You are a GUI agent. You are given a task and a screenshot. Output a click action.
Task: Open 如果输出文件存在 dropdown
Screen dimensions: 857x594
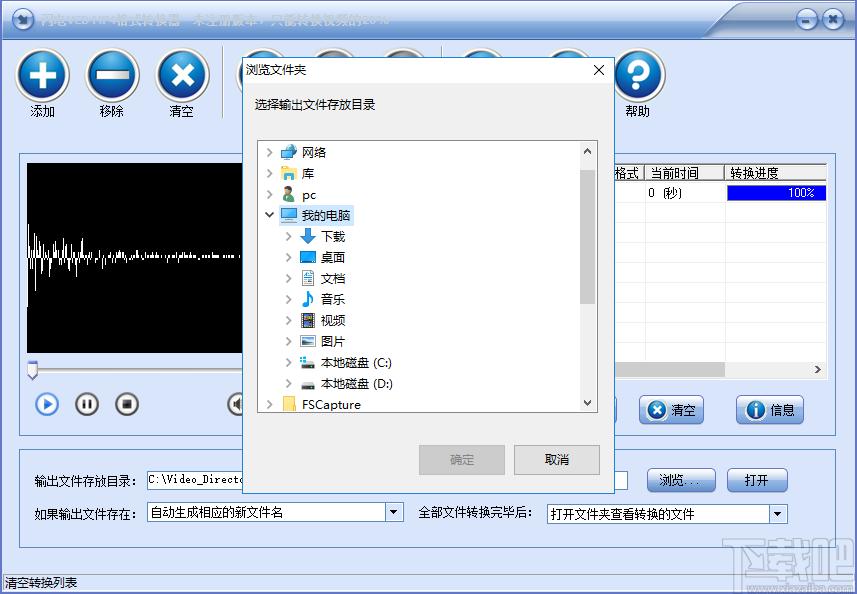pos(394,513)
